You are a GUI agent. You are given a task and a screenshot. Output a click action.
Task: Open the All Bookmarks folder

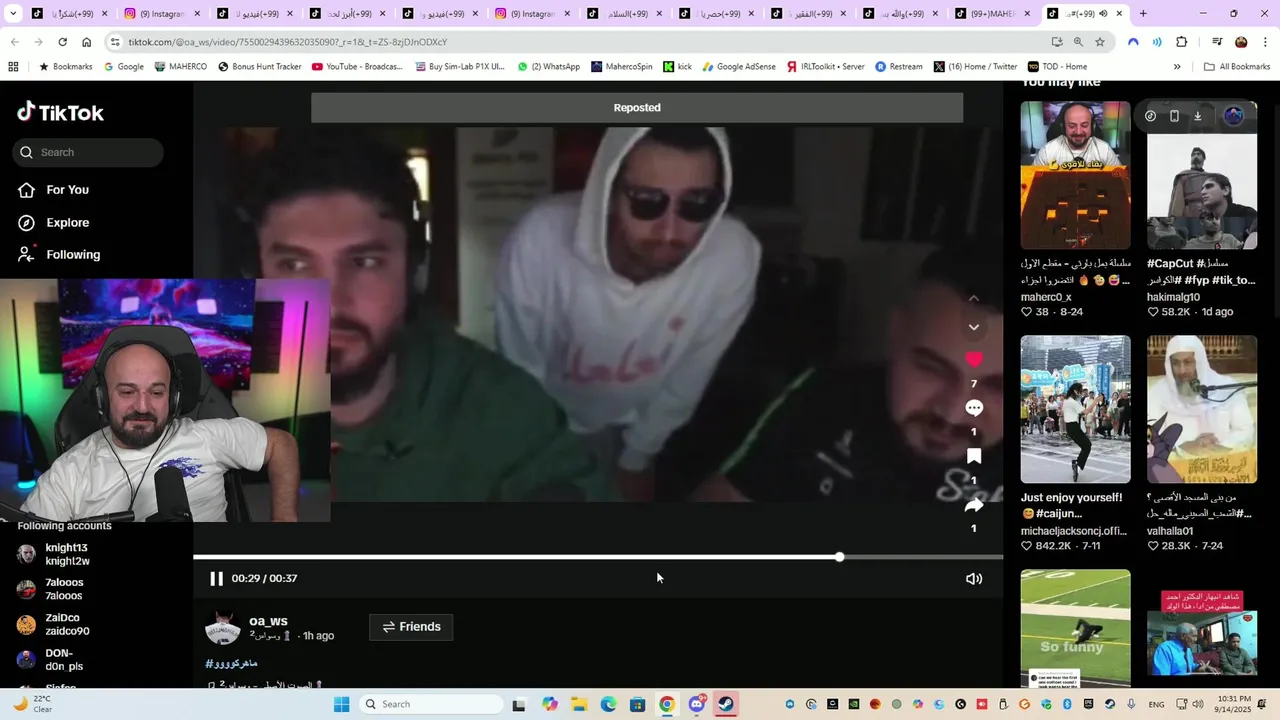(1237, 67)
